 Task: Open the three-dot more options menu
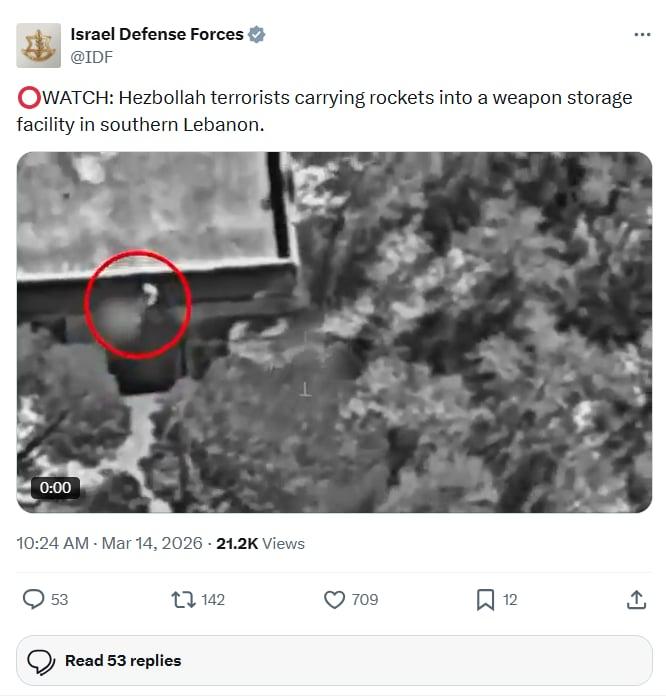point(642,35)
